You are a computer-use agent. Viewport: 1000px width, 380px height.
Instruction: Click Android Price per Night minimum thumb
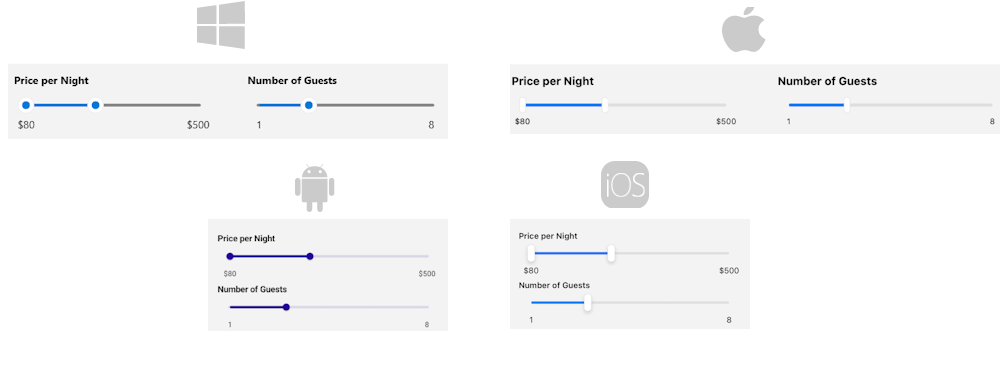[x=230, y=256]
